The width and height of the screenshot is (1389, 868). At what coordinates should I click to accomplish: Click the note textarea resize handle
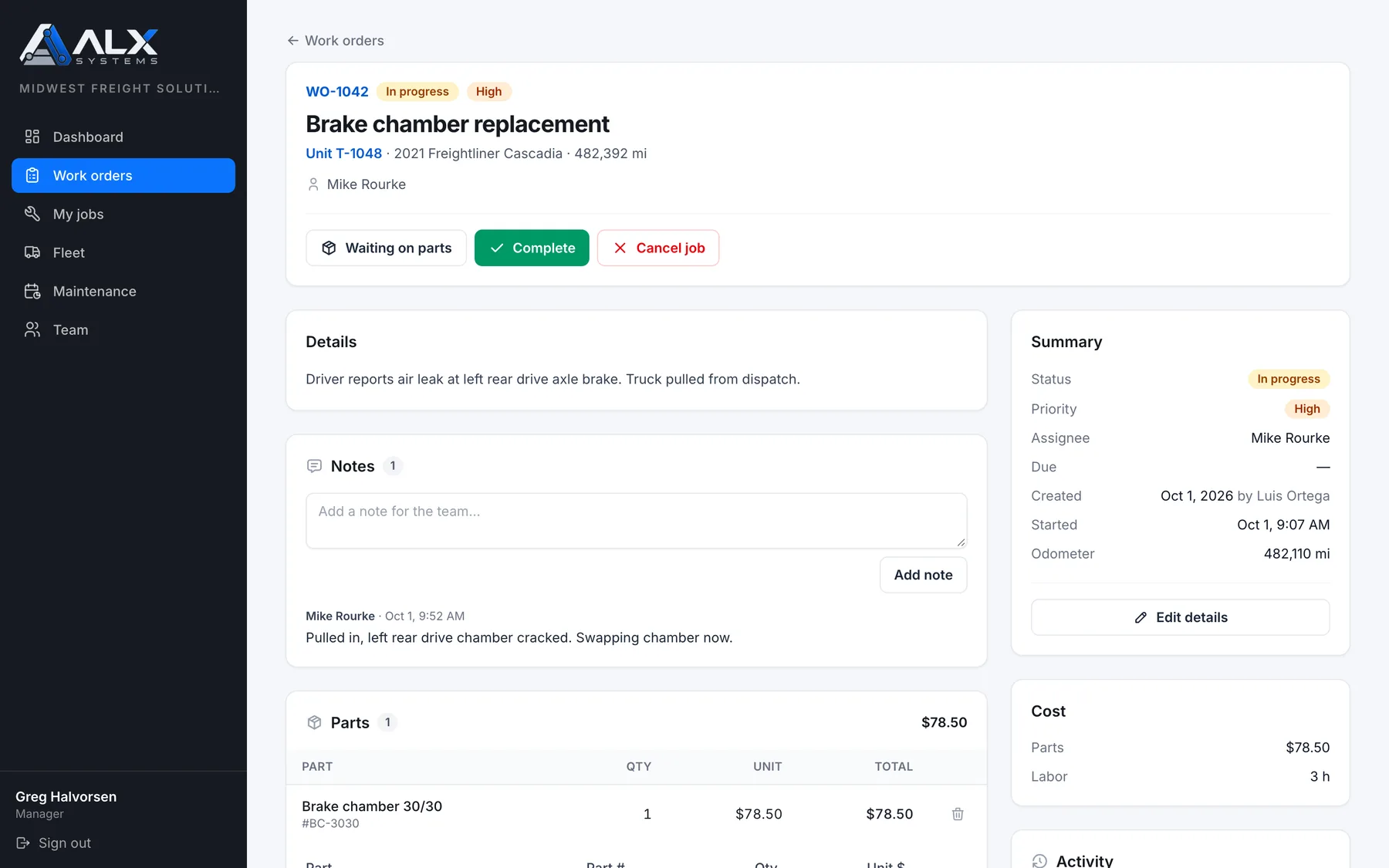(961, 542)
